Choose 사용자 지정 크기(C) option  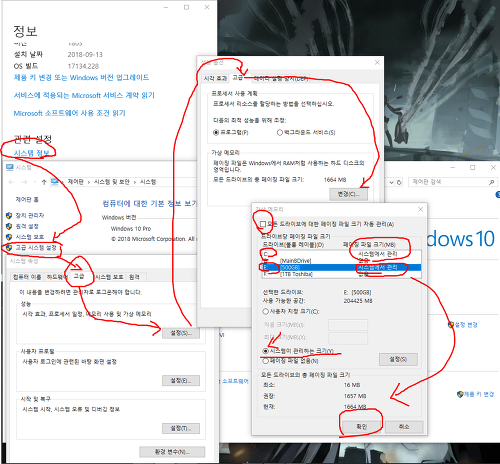pos(265,311)
